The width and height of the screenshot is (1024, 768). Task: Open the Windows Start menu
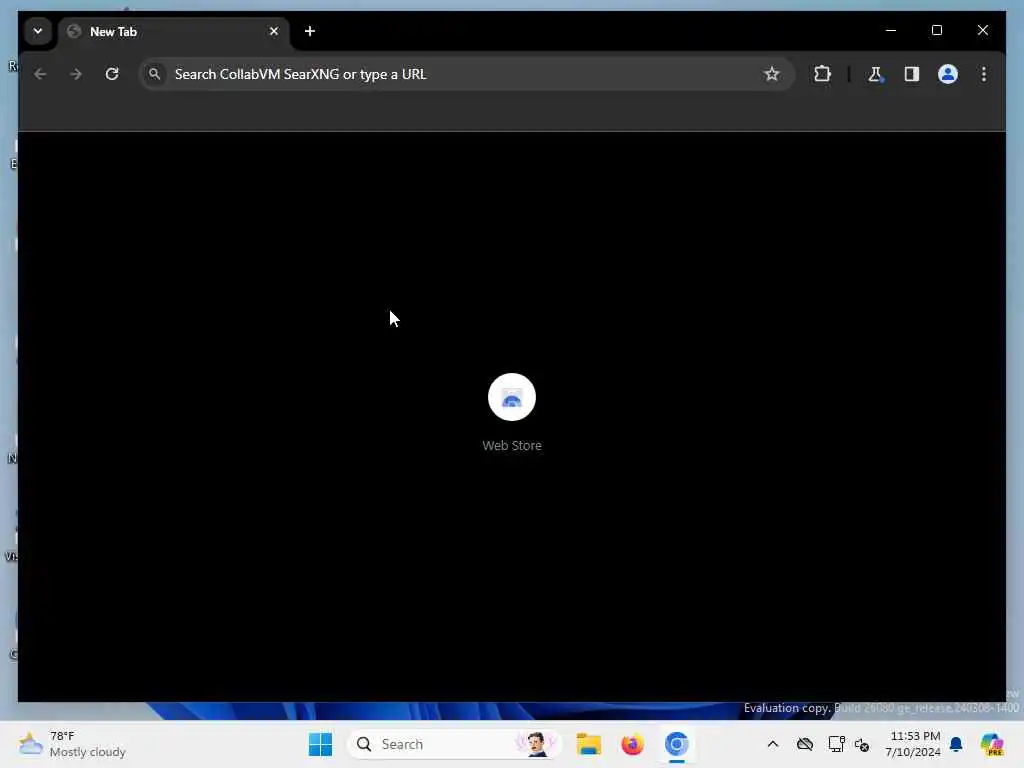[x=321, y=744]
